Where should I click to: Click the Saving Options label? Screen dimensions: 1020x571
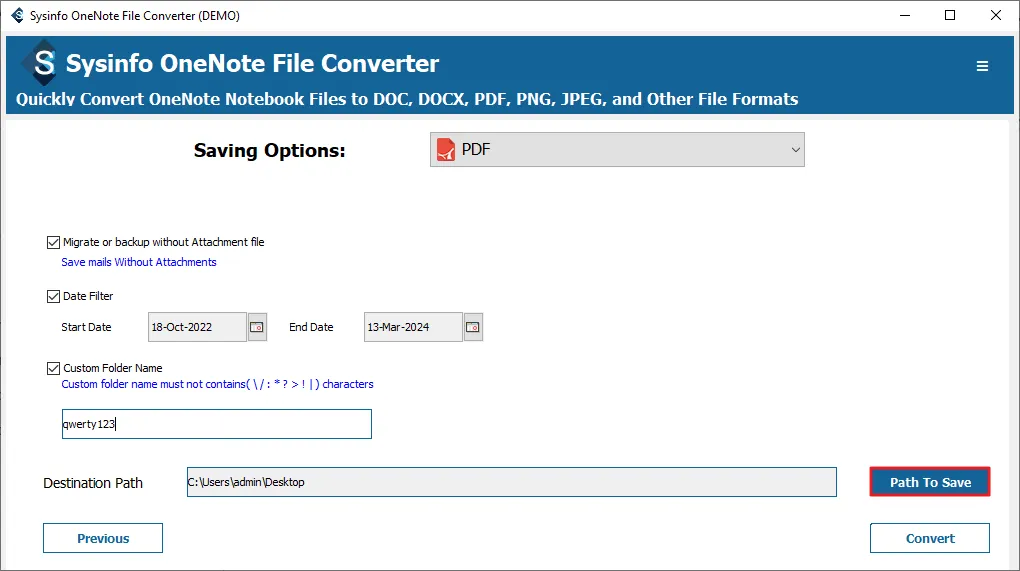(x=269, y=150)
